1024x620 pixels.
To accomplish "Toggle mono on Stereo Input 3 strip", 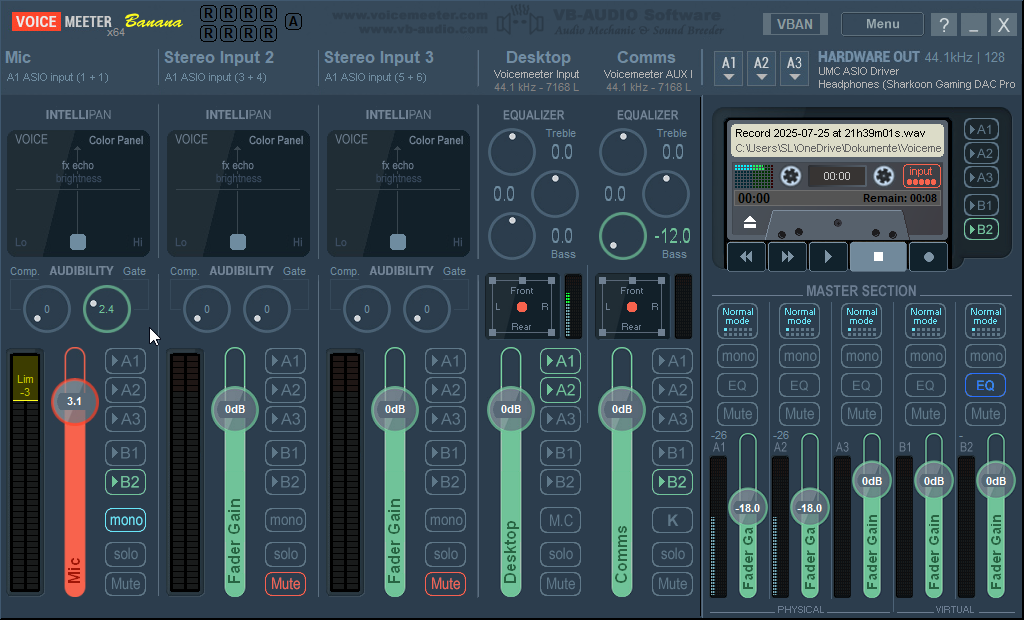I will [x=445, y=520].
